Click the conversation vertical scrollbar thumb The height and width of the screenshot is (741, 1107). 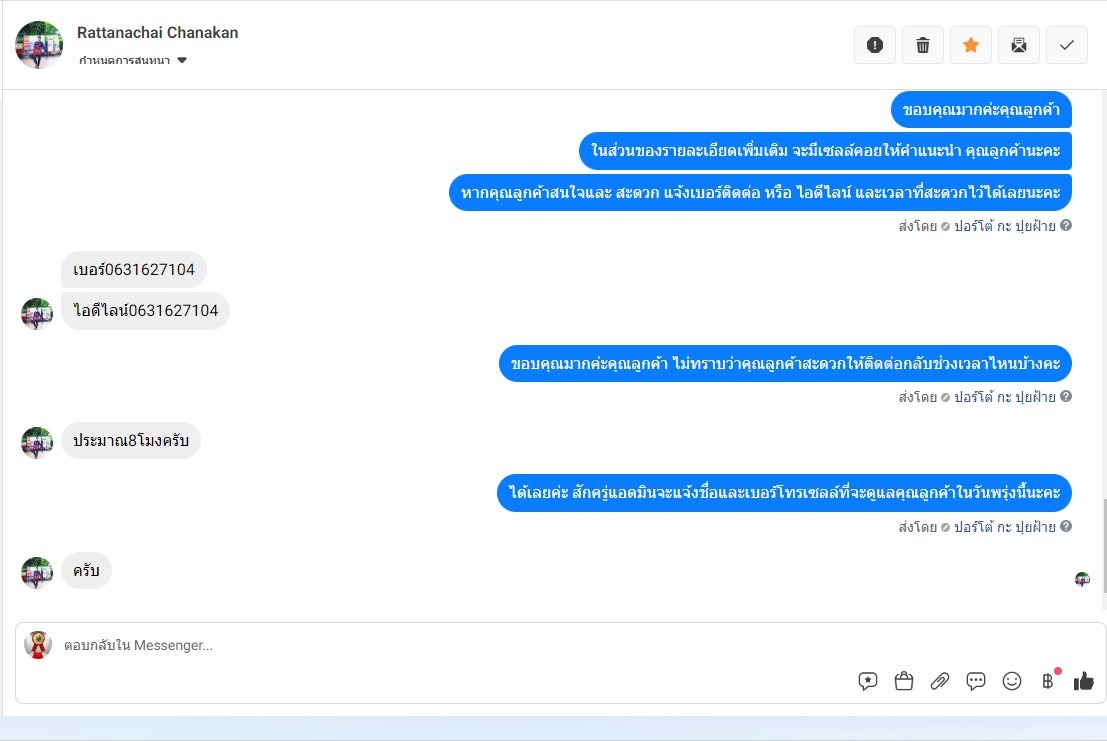pyautogui.click(x=1103, y=546)
